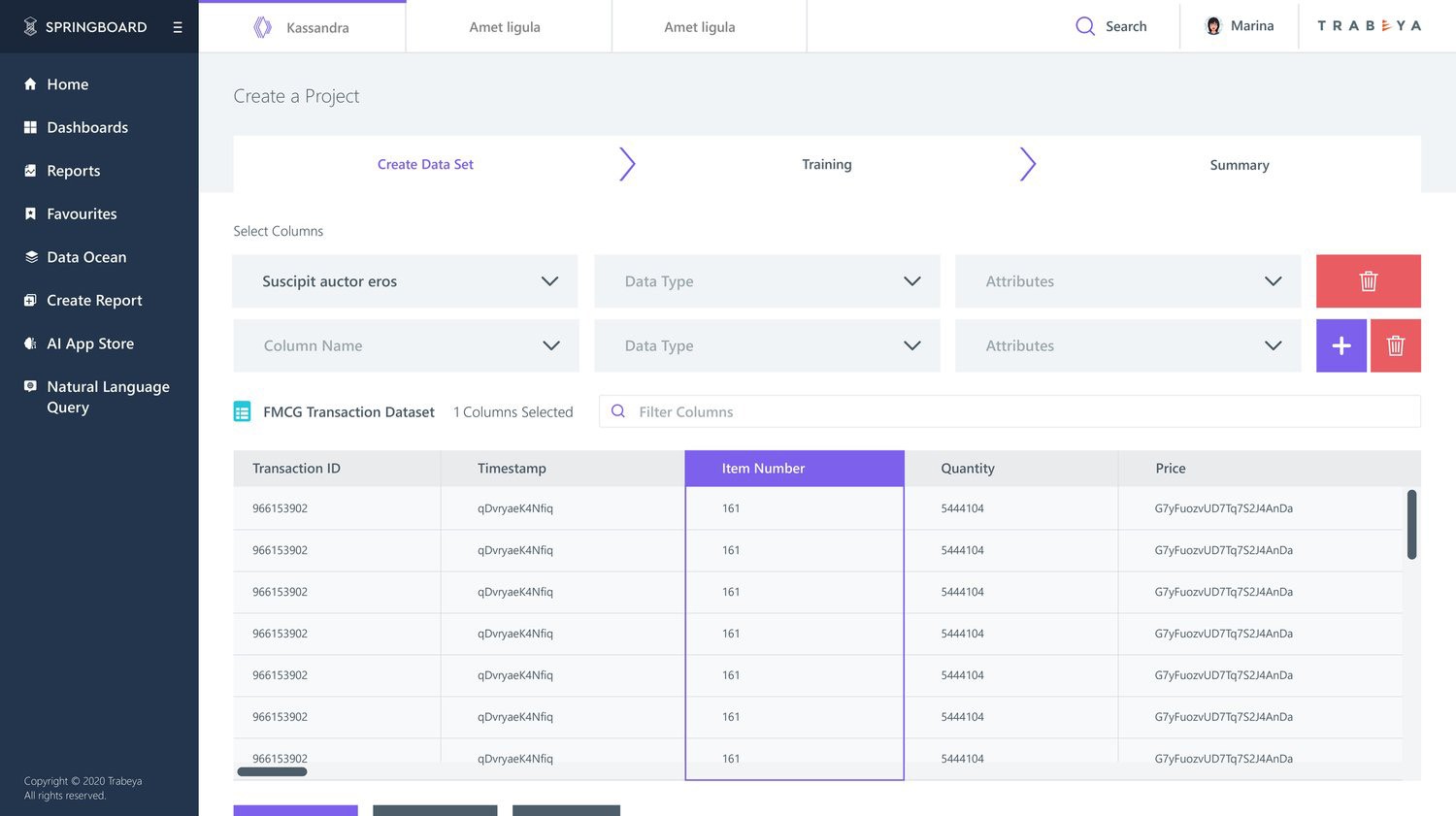The width and height of the screenshot is (1456, 816).
Task: Click the table's vertical scrollbar thumb
Action: [x=1411, y=524]
